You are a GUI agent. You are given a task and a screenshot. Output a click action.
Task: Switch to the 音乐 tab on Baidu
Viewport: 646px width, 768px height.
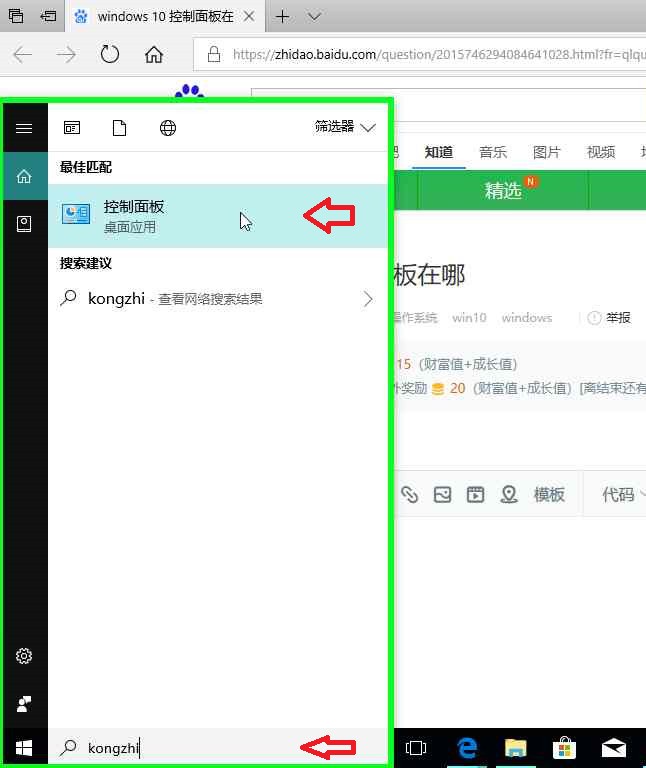coord(493,152)
